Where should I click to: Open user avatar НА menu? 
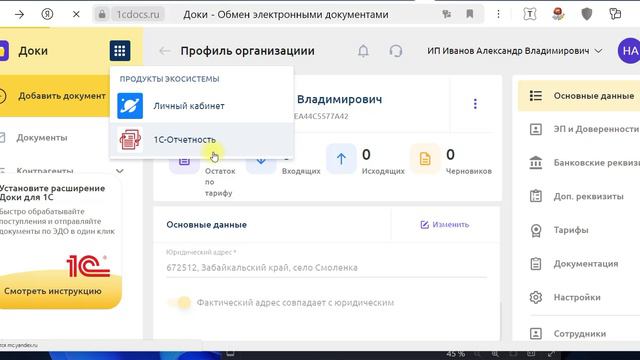[x=629, y=51]
